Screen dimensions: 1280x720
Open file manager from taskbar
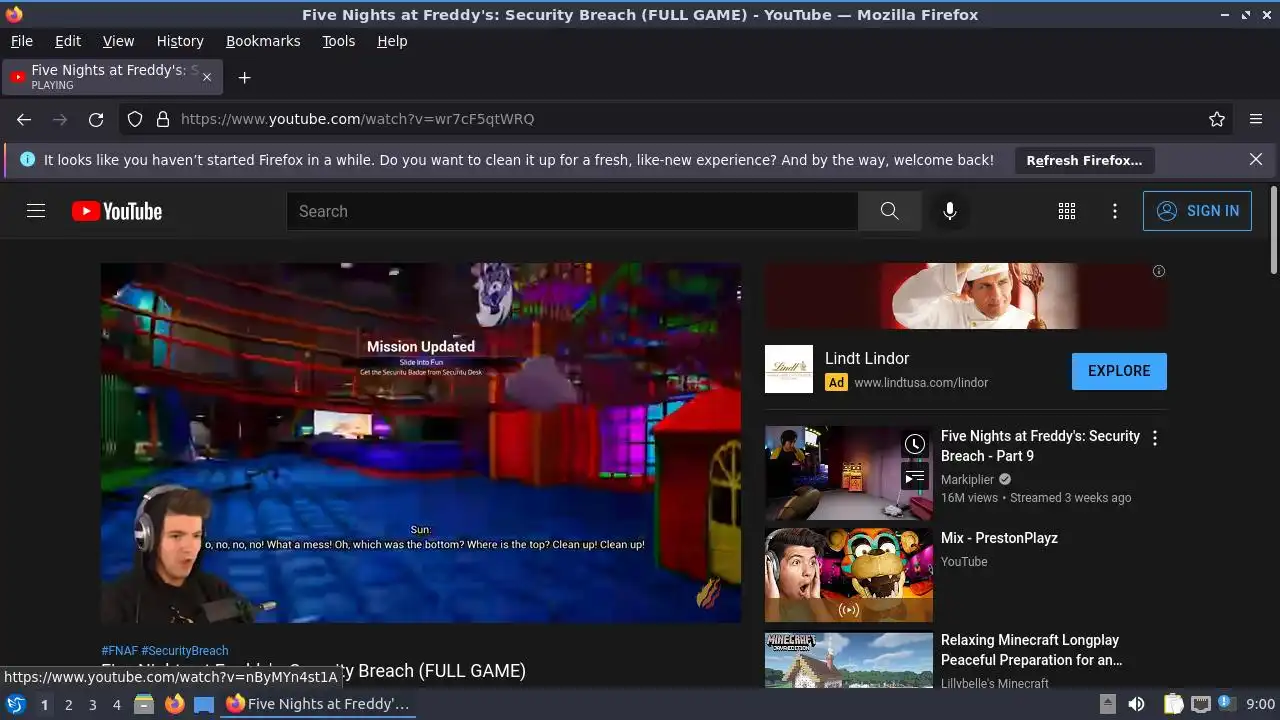(144, 704)
